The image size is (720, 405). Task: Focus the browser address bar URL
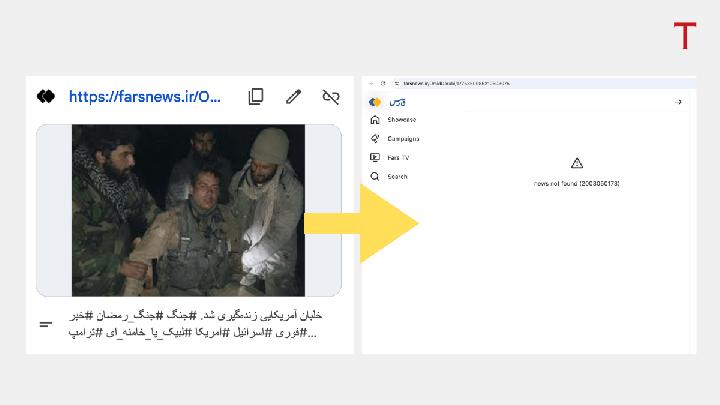tap(460, 83)
